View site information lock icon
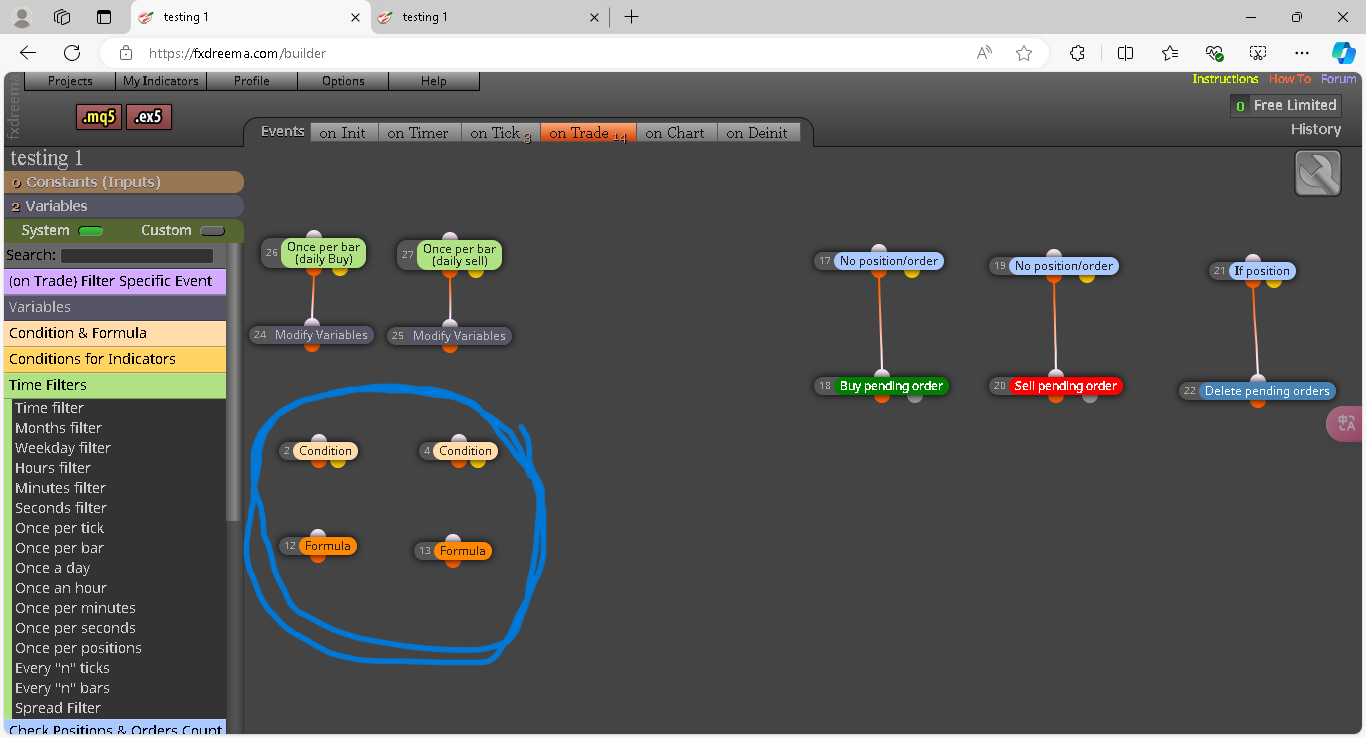 pos(125,53)
